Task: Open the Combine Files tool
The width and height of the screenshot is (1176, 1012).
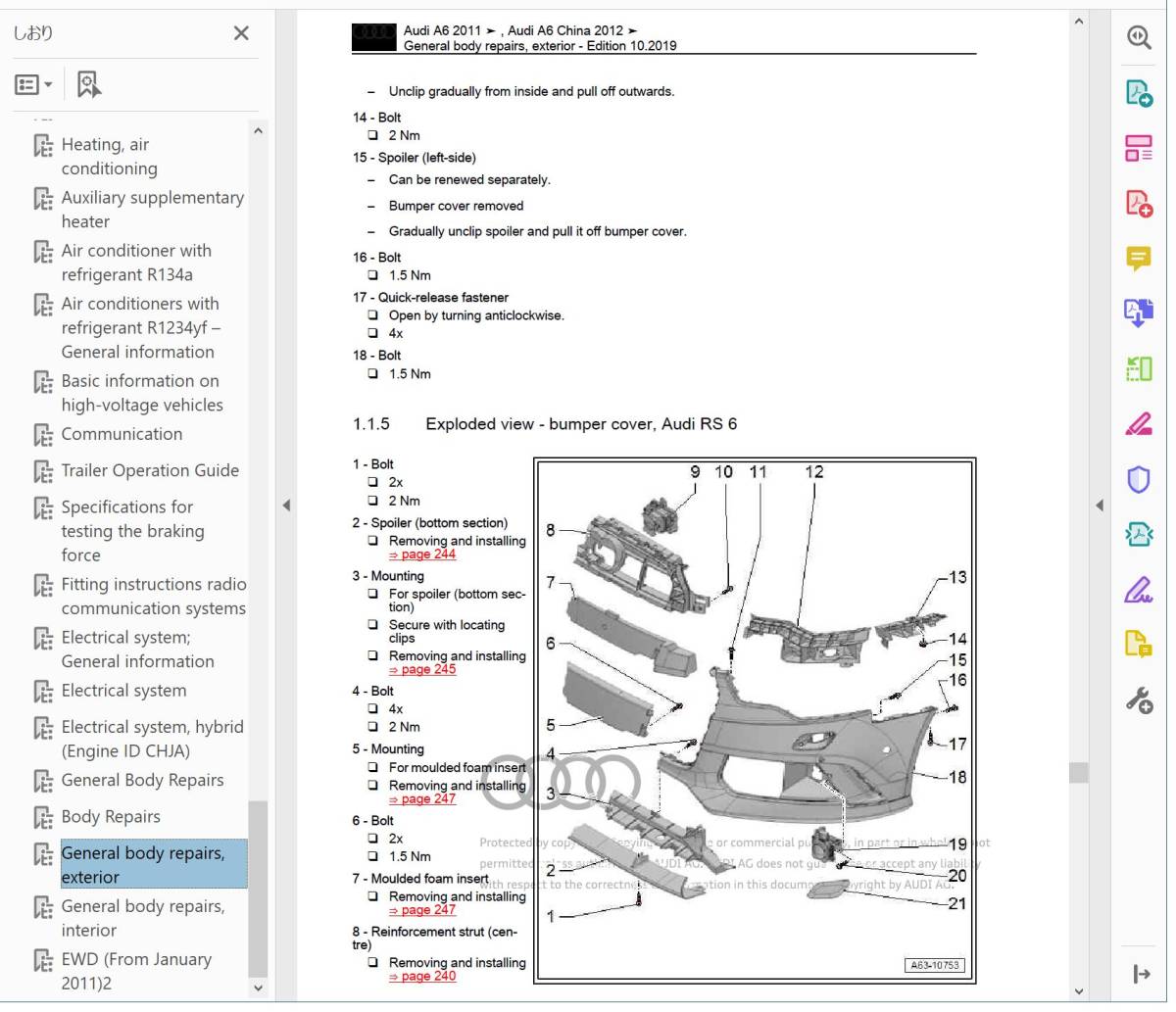Action: (1138, 313)
